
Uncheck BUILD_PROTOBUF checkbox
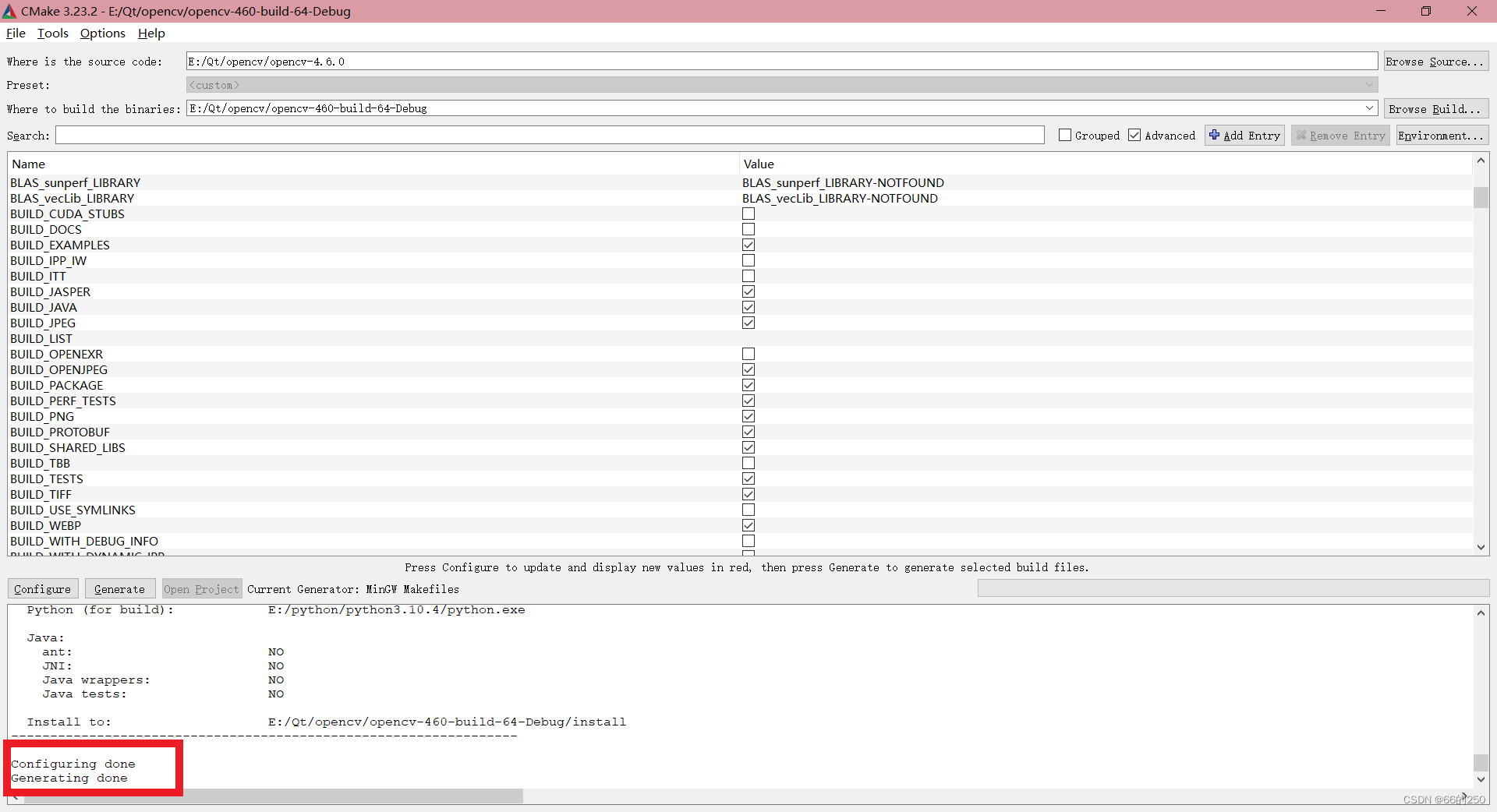point(748,432)
